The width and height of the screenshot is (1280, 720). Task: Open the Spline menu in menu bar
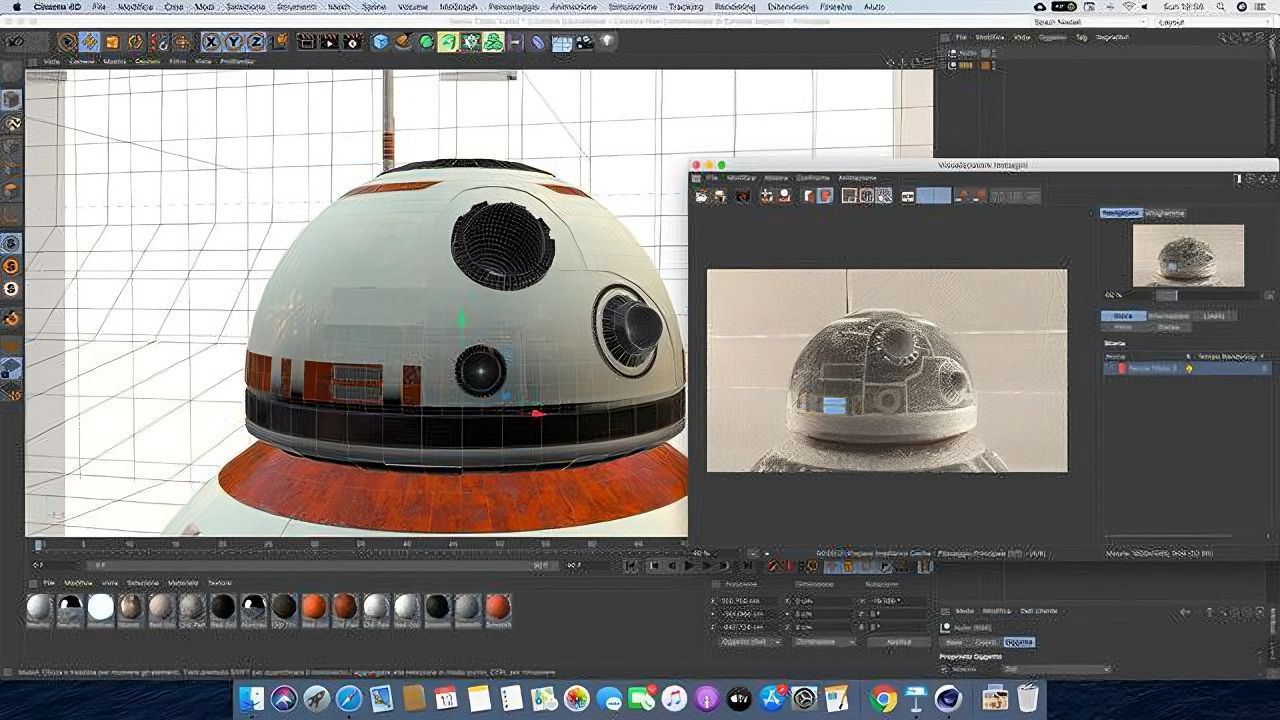tap(372, 6)
